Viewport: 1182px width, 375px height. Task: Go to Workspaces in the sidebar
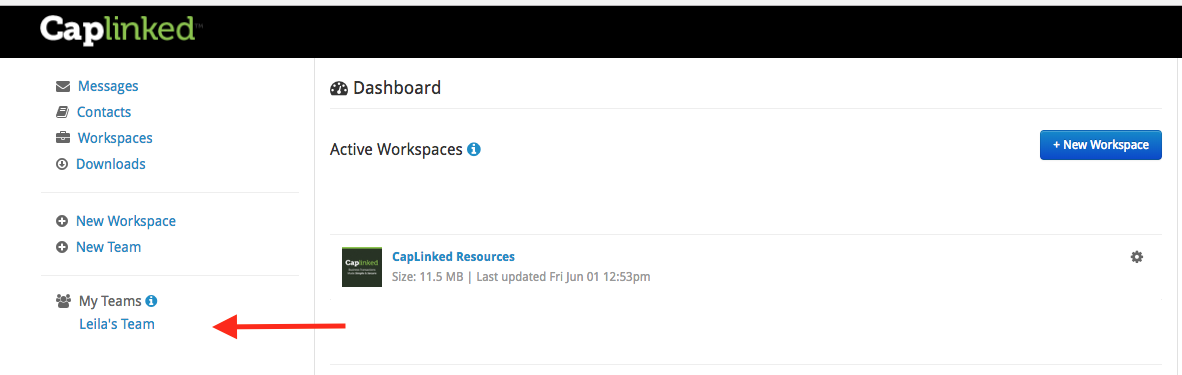[115, 138]
